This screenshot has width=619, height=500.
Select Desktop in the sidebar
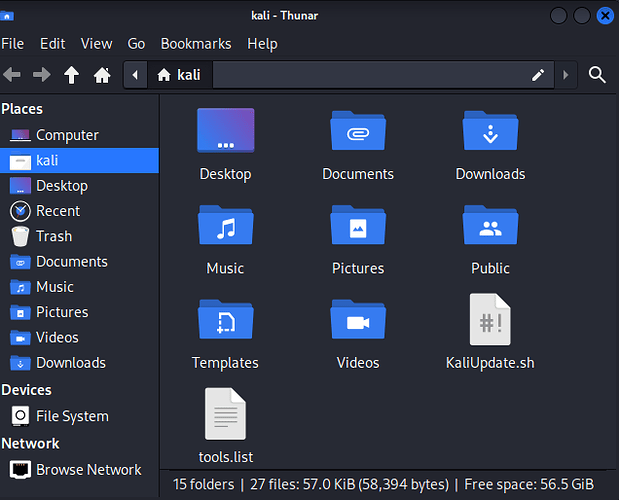pos(79,185)
